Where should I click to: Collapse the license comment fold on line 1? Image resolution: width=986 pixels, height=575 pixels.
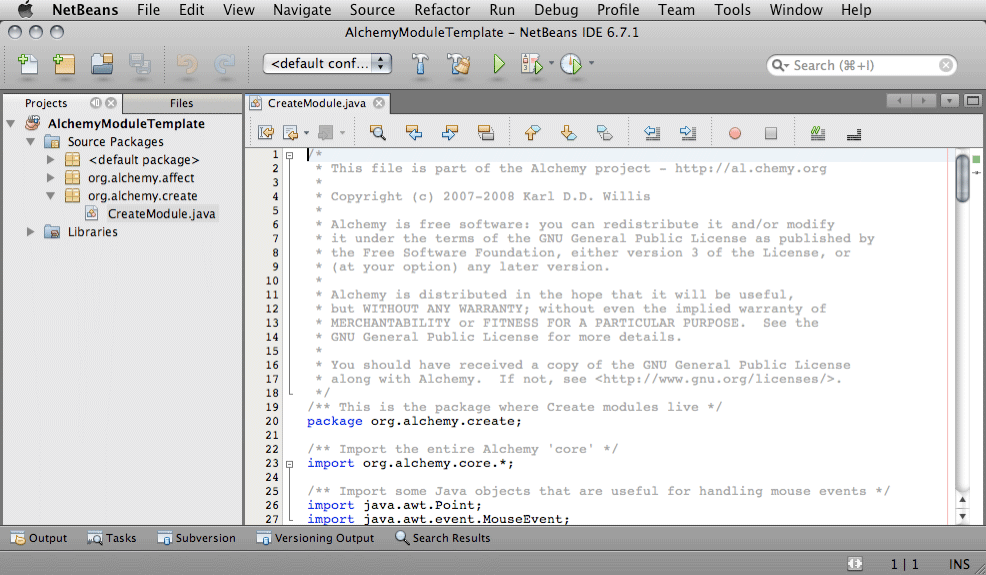(289, 155)
